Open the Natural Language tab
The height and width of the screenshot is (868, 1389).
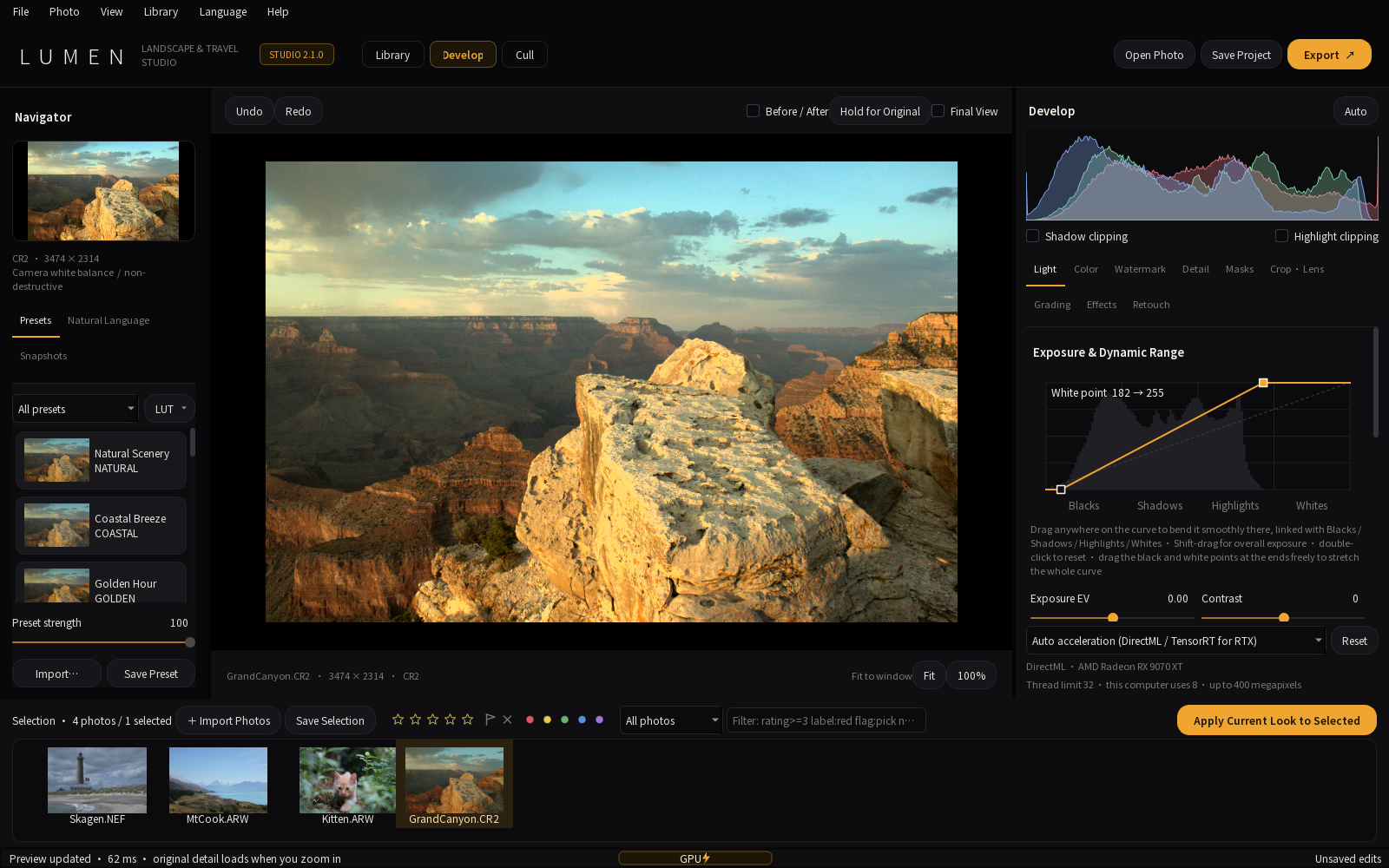click(109, 320)
